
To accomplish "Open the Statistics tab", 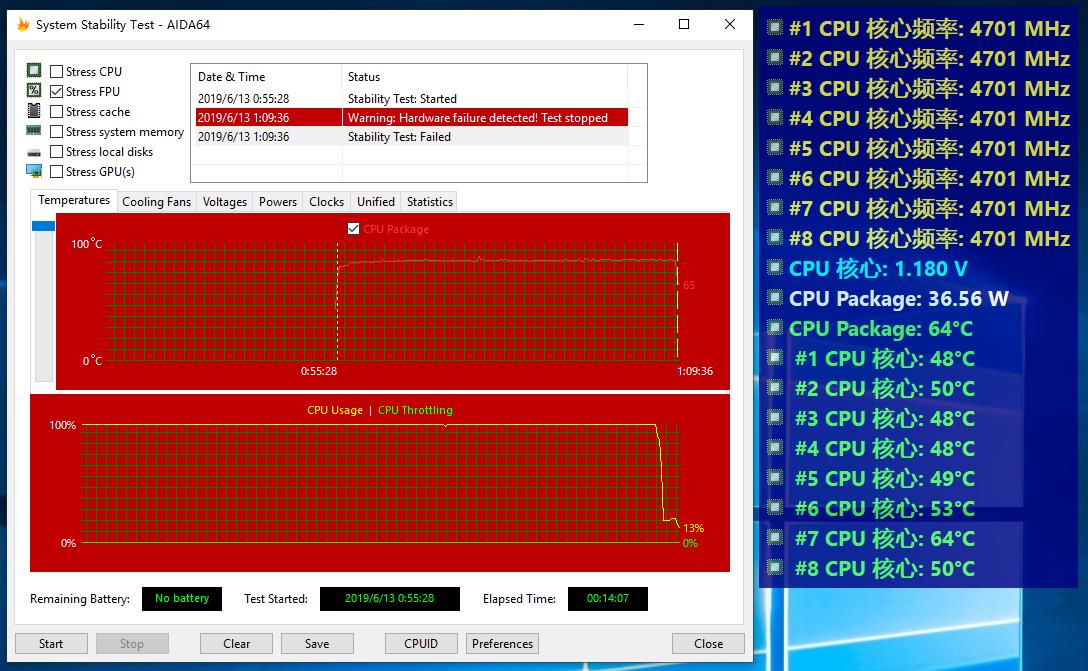I will (430, 201).
